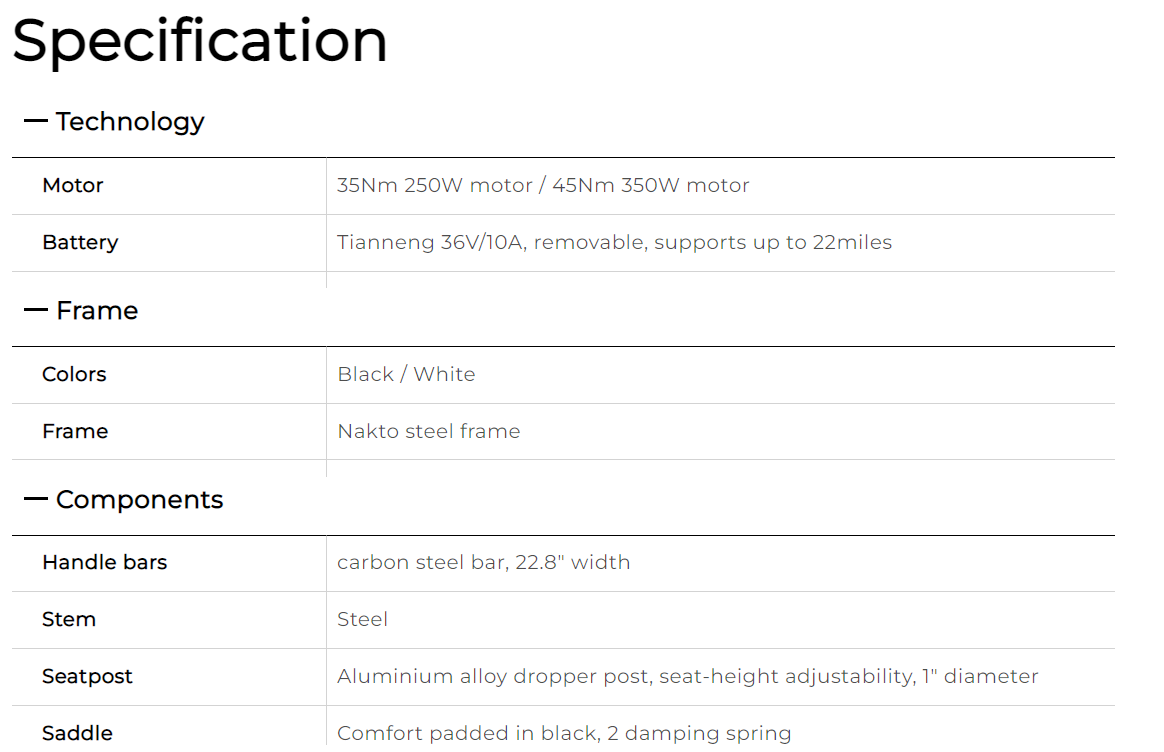
Task: Click the Stem row label
Action: (x=69, y=619)
